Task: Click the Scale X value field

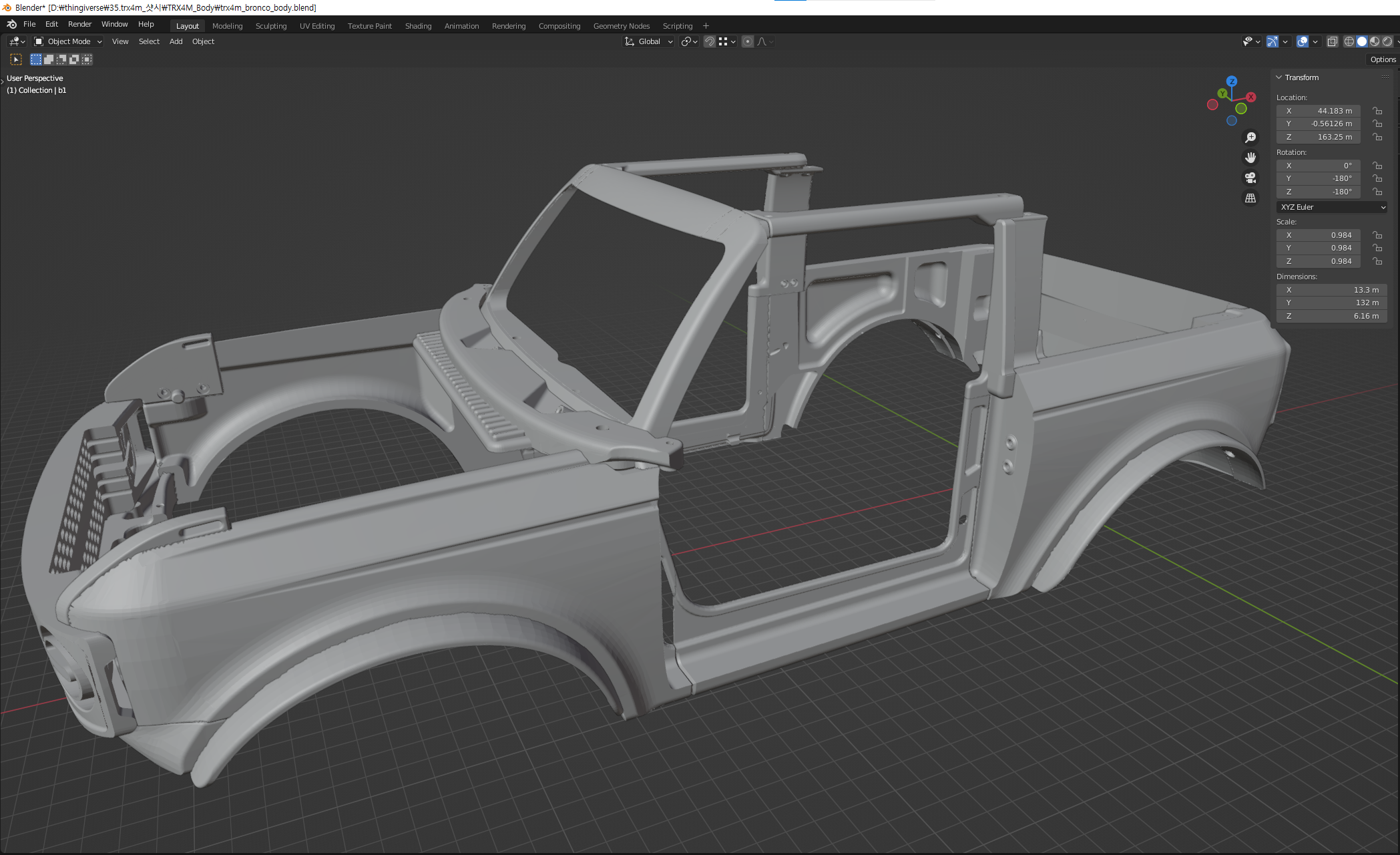Action: point(1319,235)
